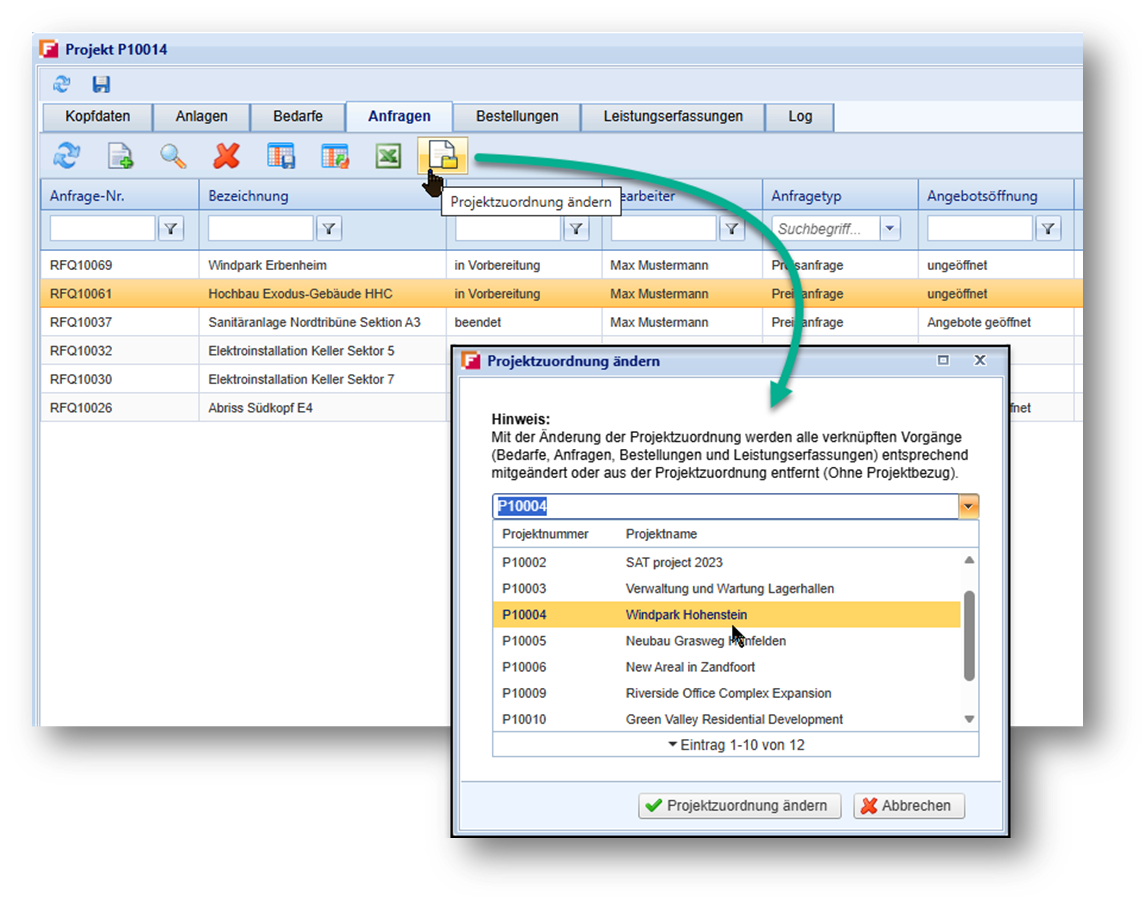
Task: Open the Anlagen tab
Action: [x=201, y=116]
